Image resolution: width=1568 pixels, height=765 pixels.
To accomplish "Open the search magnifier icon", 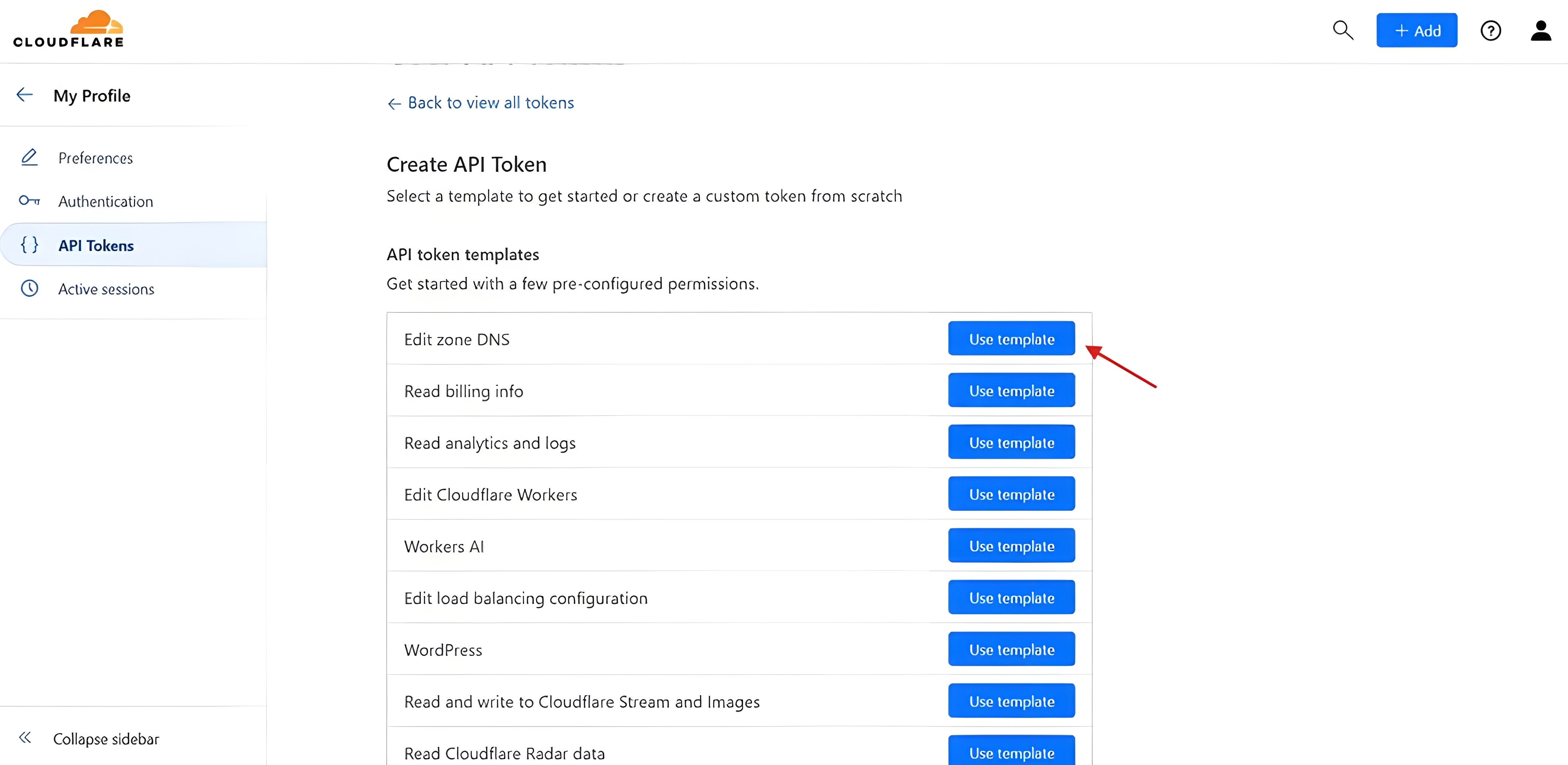I will pyautogui.click(x=1343, y=30).
